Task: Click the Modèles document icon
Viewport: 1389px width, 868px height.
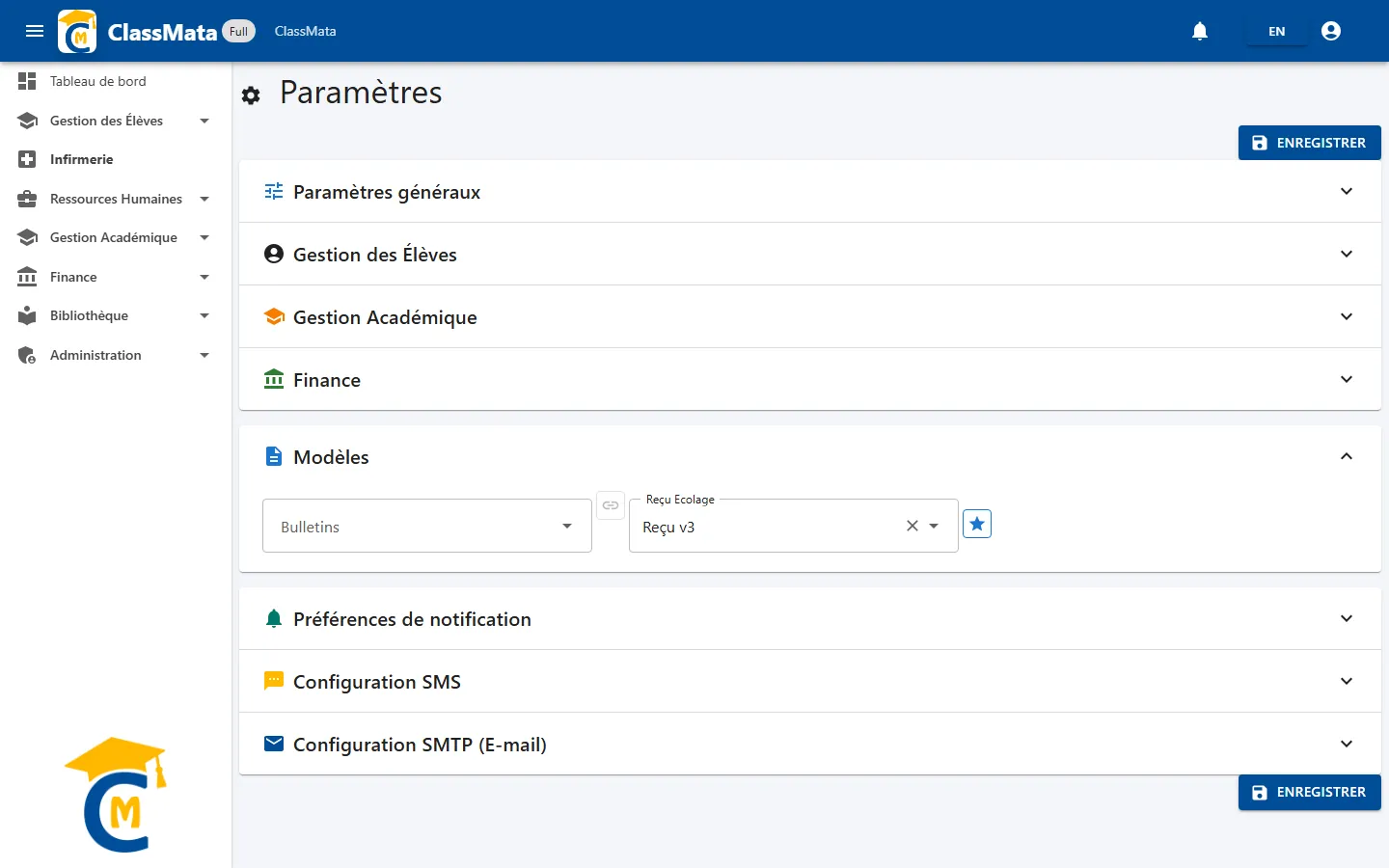Action: pyautogui.click(x=274, y=456)
